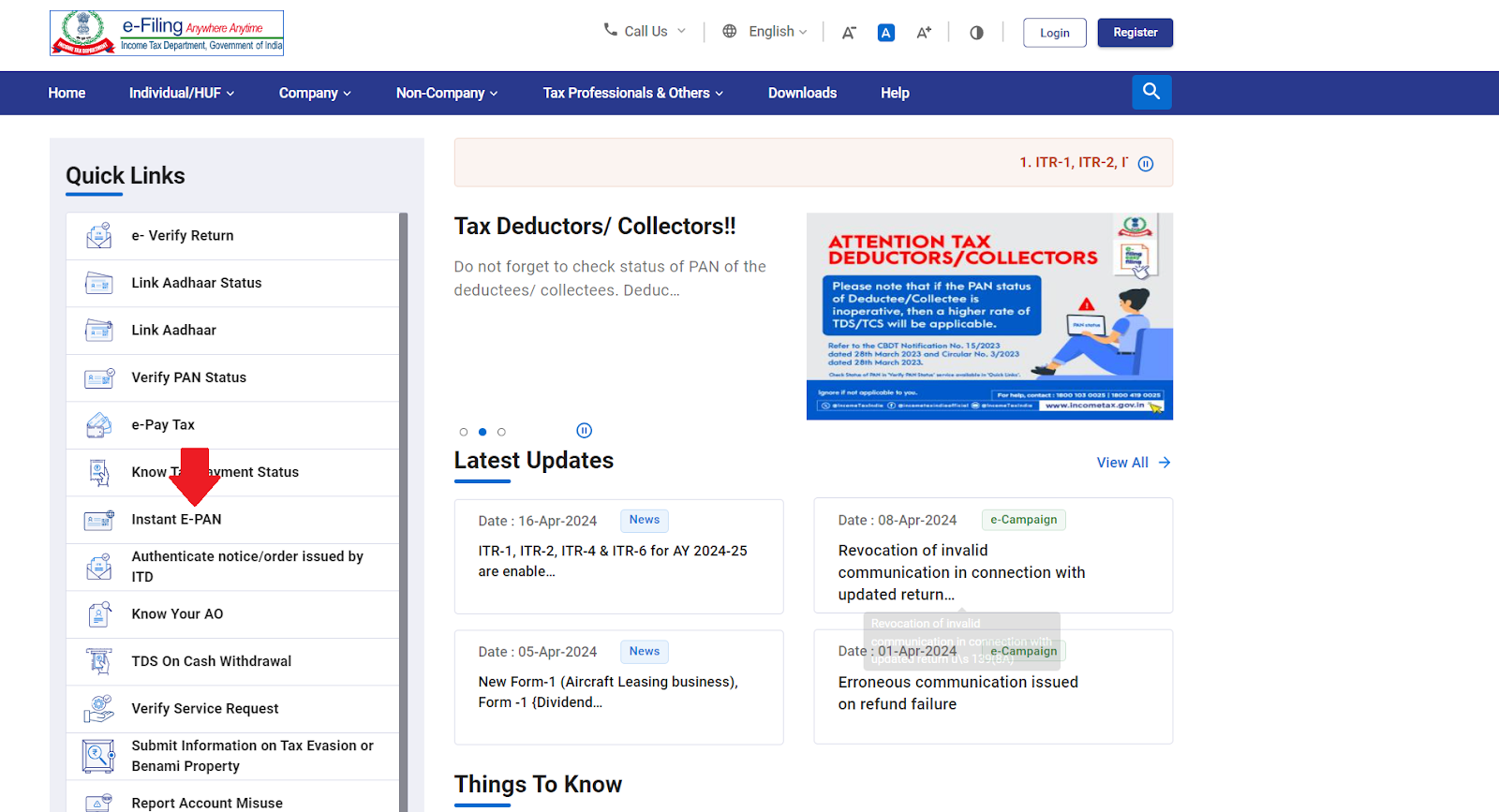Expand the Company menu
Screen dimensions: 1499x812
(315, 93)
